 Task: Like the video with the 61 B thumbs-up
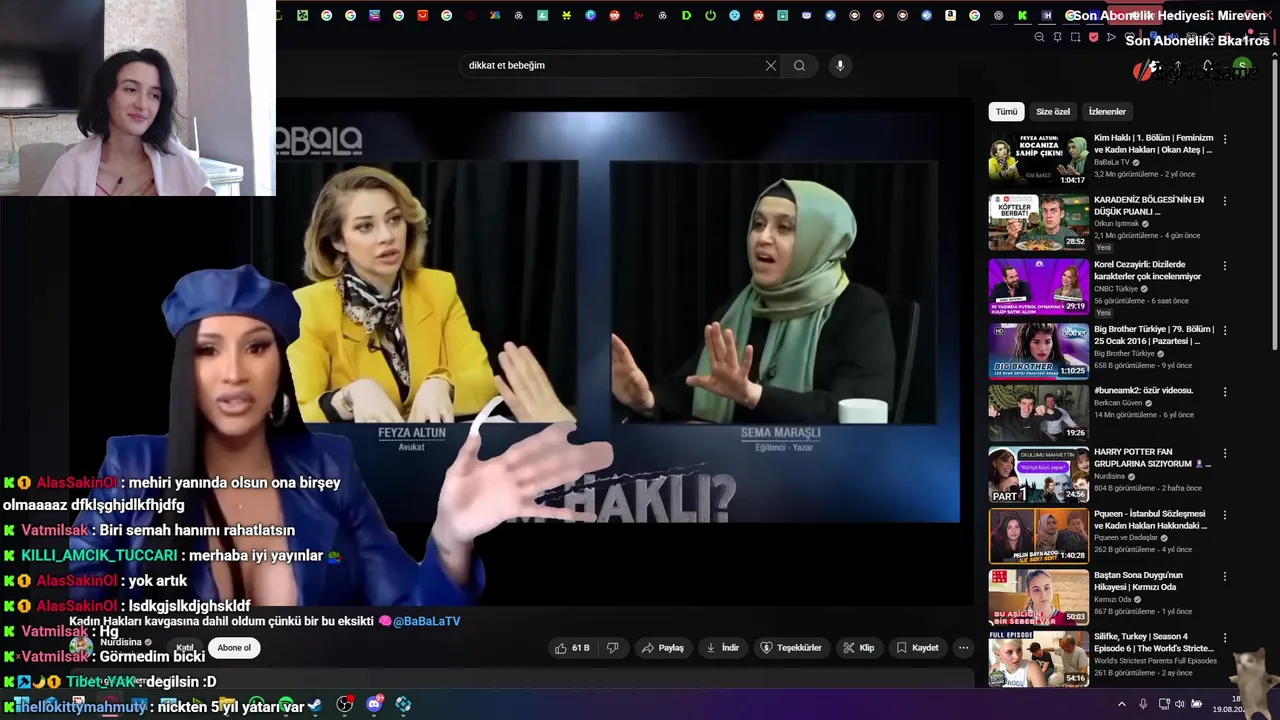(x=572, y=648)
